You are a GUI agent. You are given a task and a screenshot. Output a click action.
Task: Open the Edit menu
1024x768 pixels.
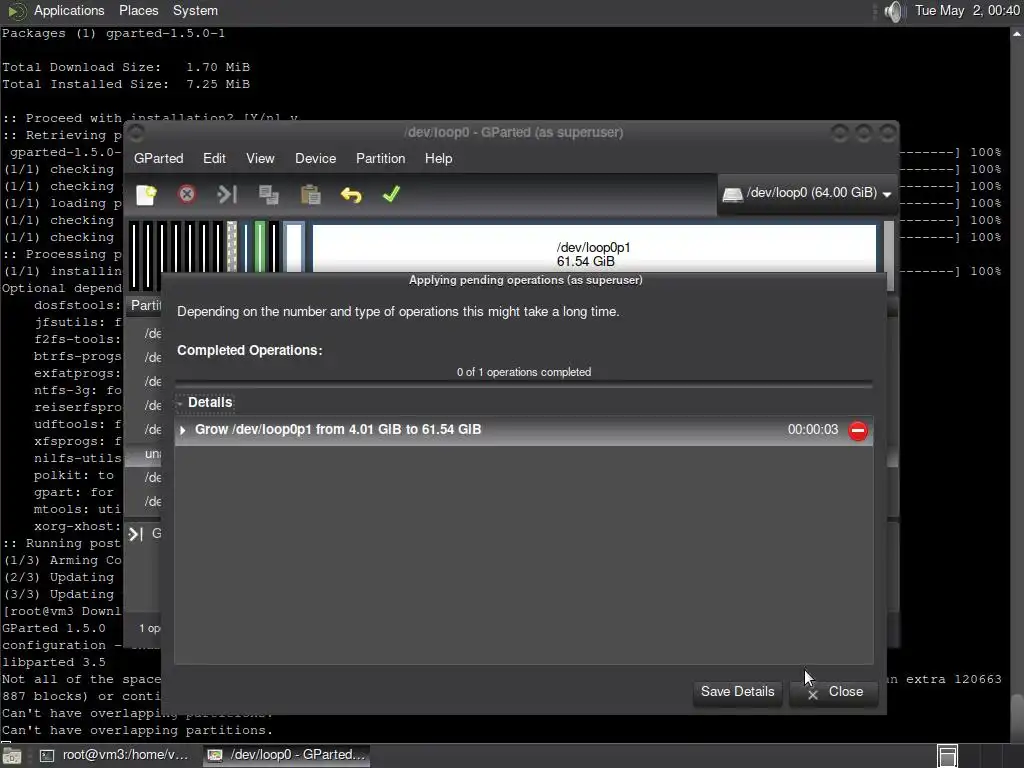click(214, 159)
